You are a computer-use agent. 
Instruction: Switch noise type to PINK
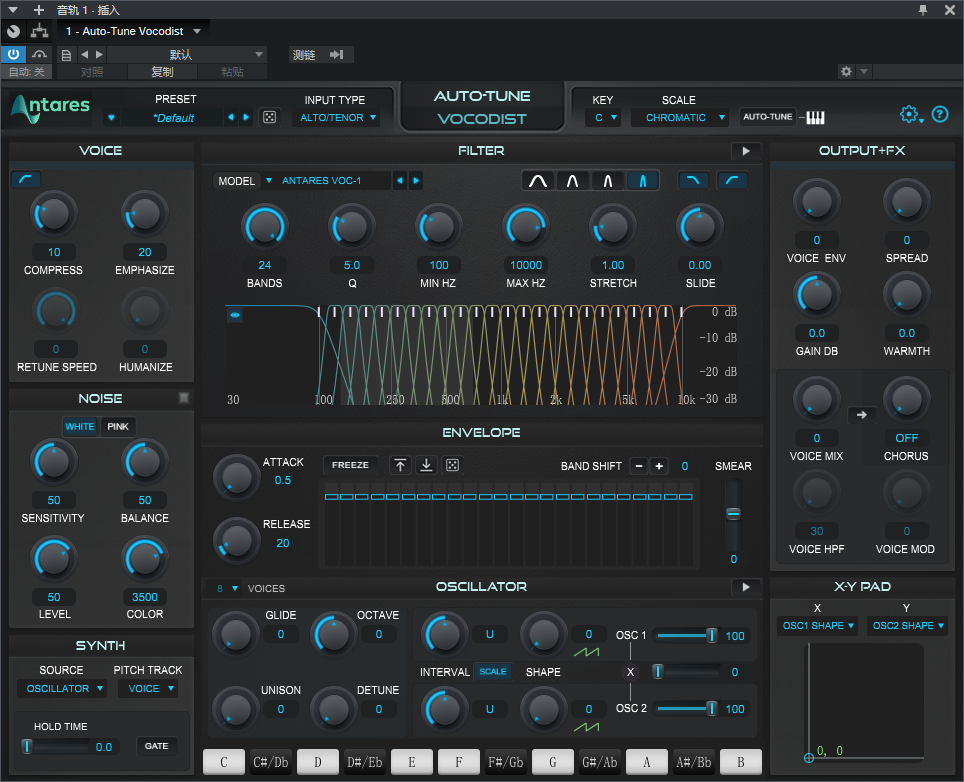point(117,426)
